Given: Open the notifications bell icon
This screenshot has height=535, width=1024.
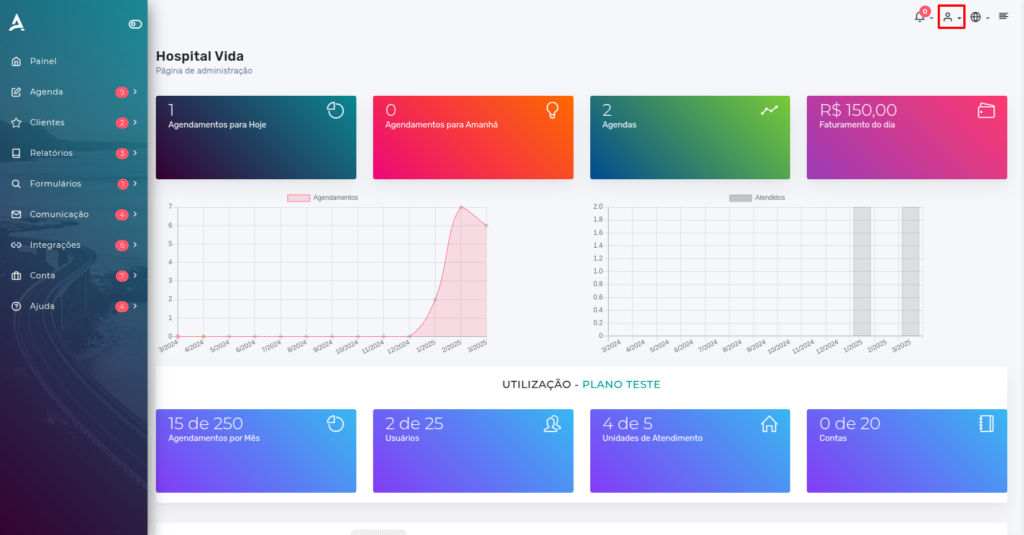Looking at the screenshot, I should click(920, 17).
